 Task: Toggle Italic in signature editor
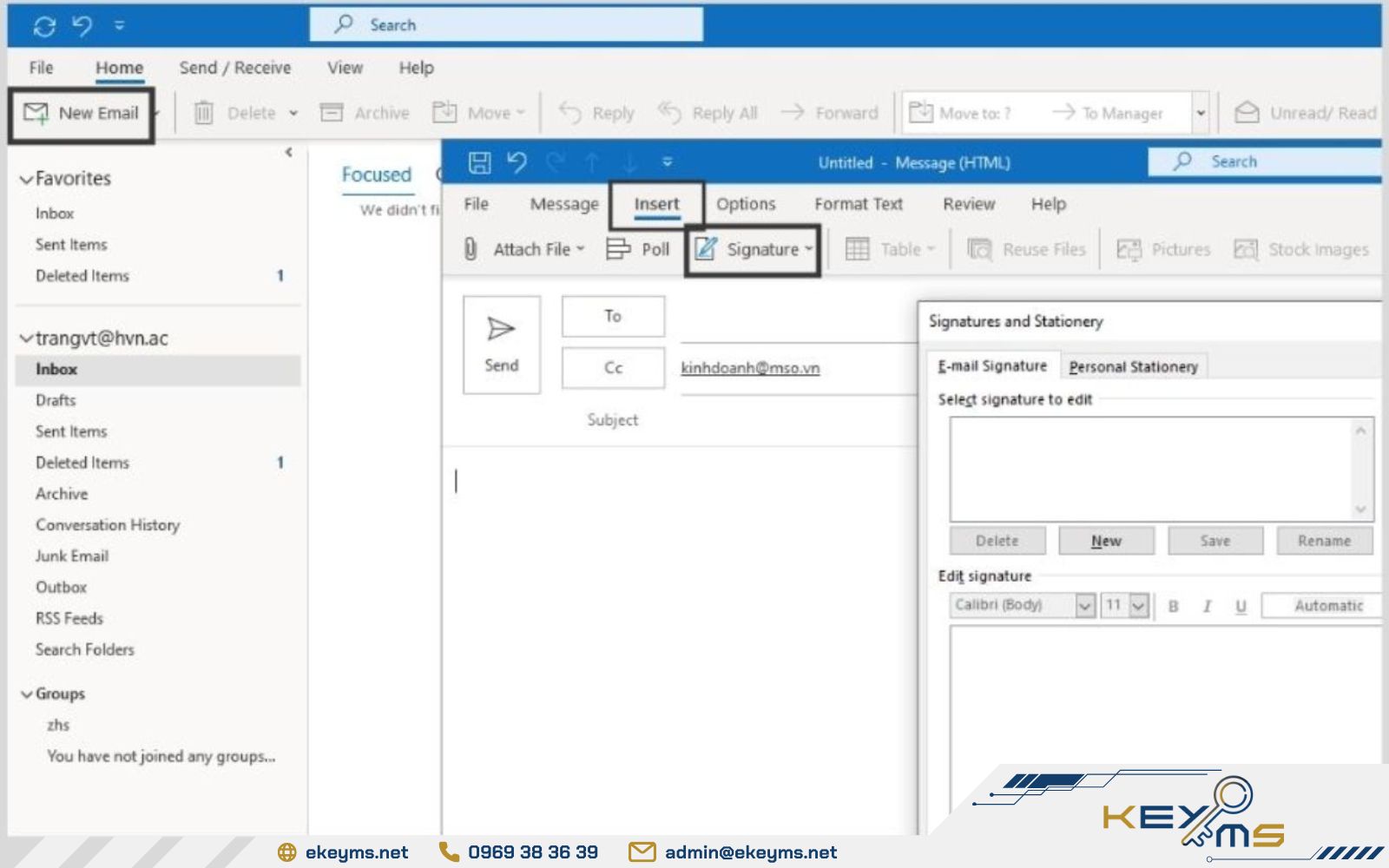point(1207,606)
